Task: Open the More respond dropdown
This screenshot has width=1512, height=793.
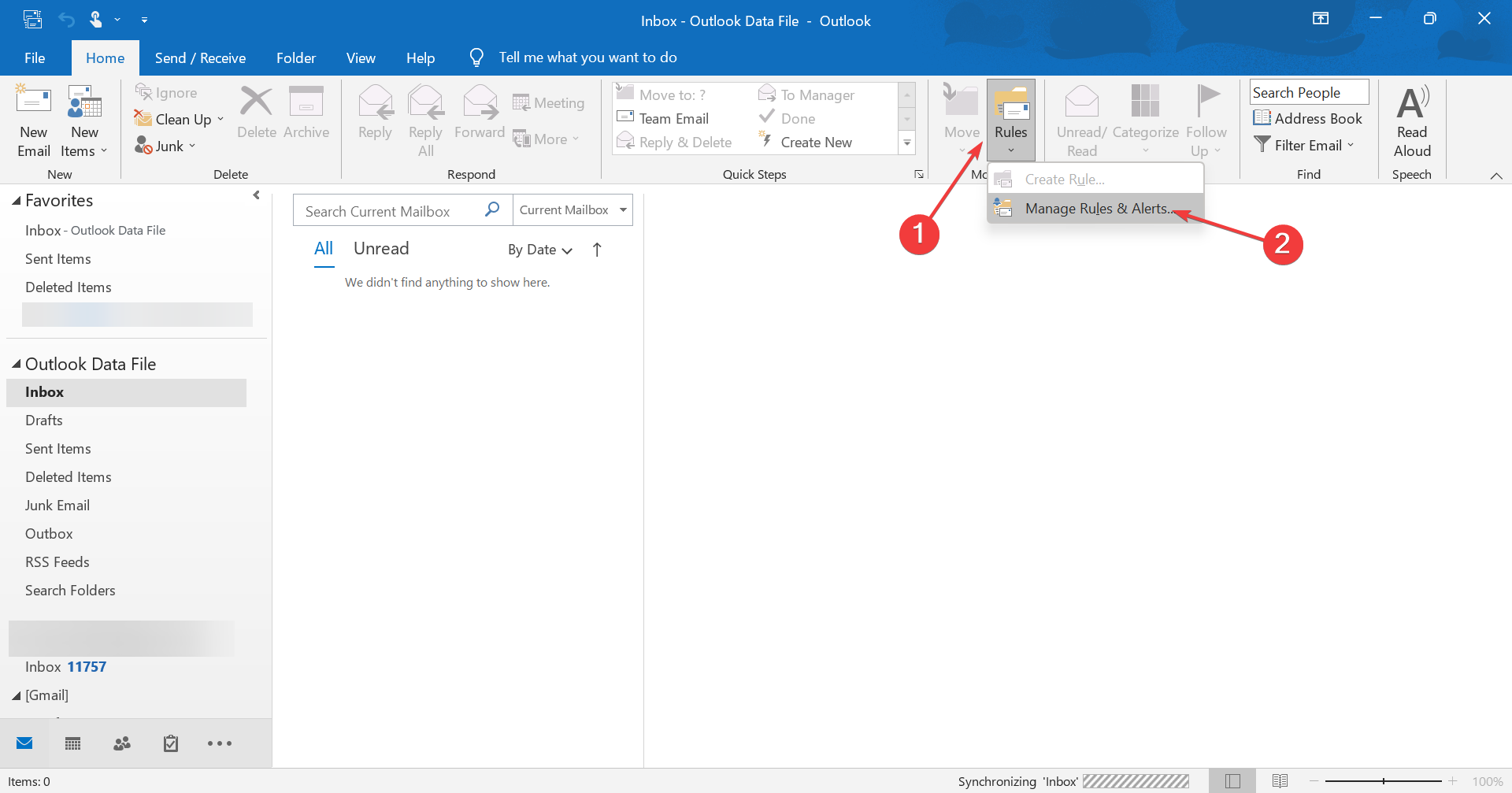Action: (546, 139)
